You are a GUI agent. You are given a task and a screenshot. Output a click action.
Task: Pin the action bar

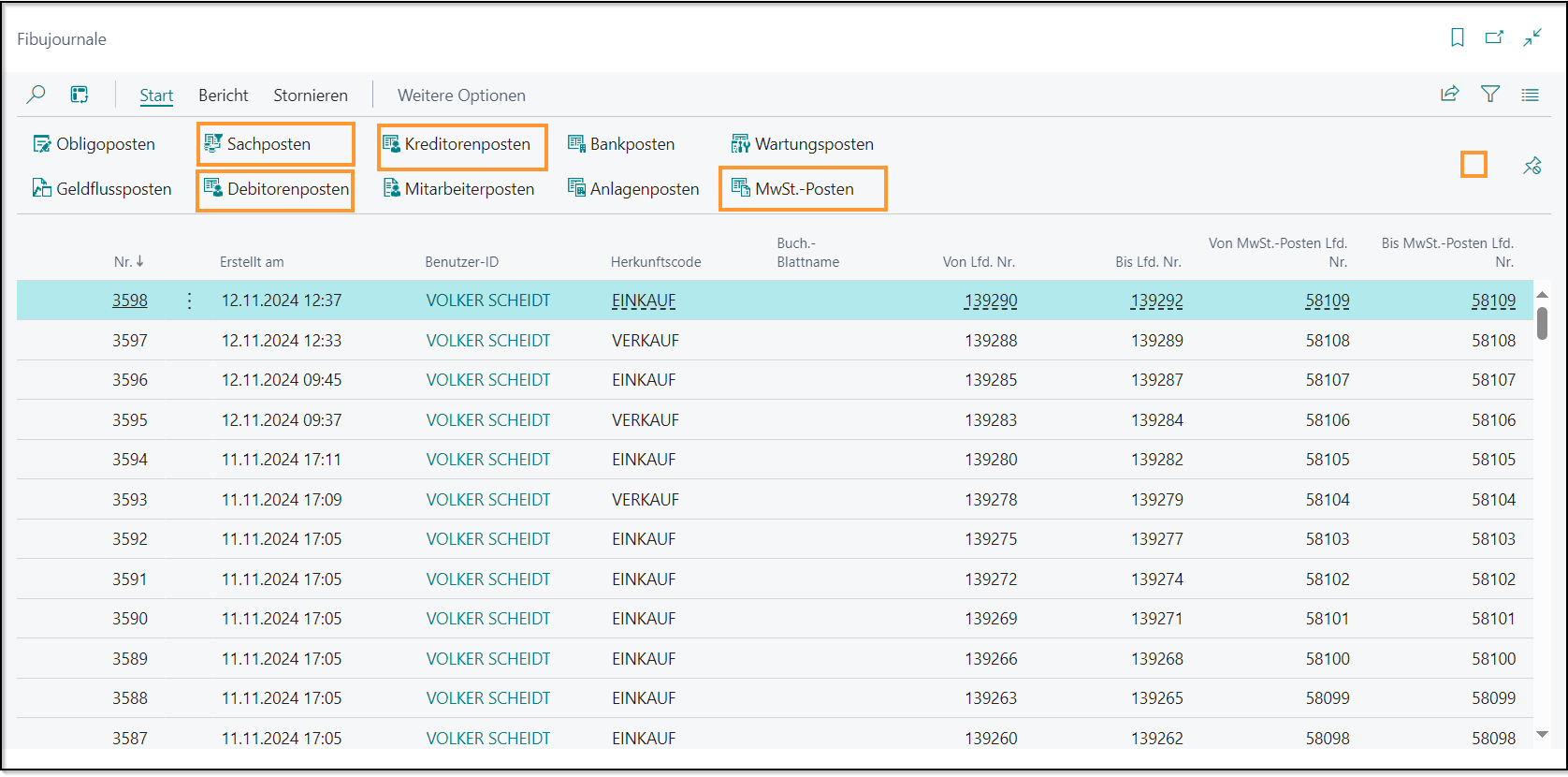coord(1532,166)
